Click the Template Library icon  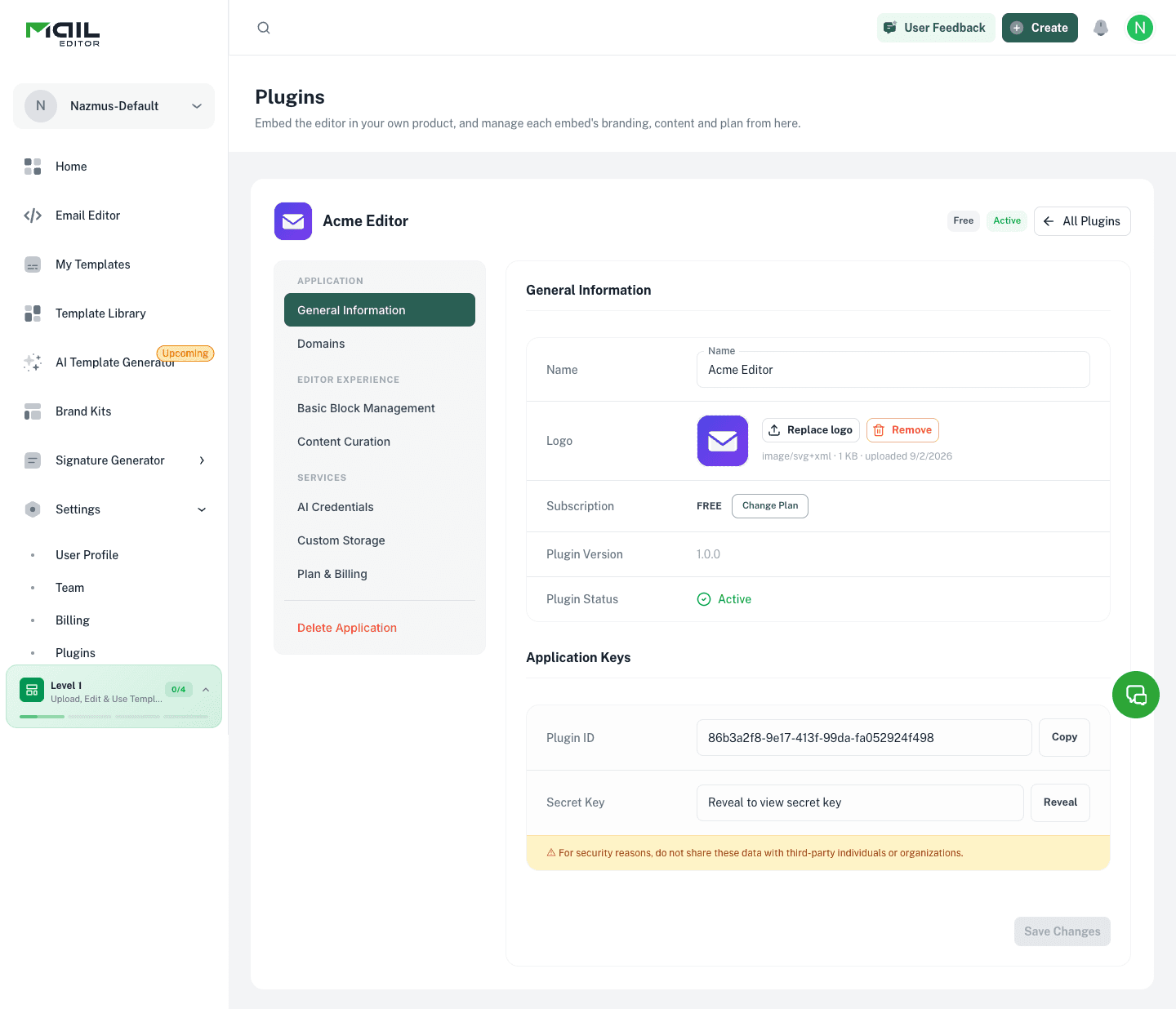[33, 313]
